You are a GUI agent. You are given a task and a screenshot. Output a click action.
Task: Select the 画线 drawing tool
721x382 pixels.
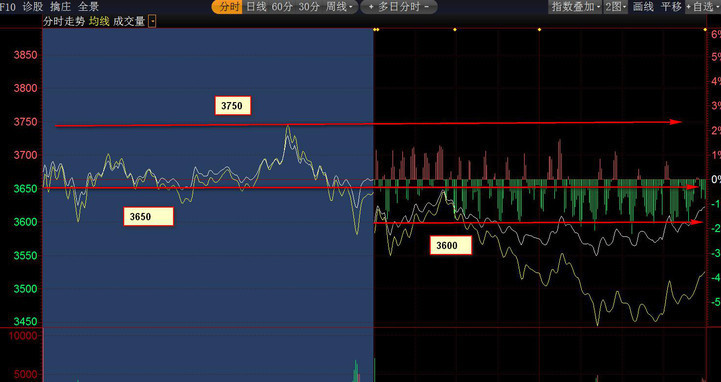(643, 7)
